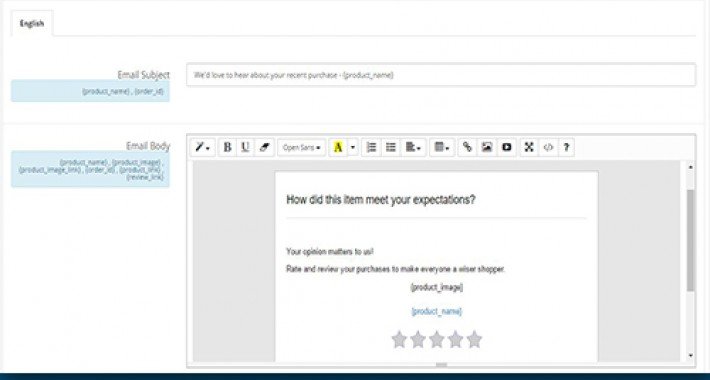Click the insert picture icon
This screenshot has height=380, width=710.
(x=487, y=147)
